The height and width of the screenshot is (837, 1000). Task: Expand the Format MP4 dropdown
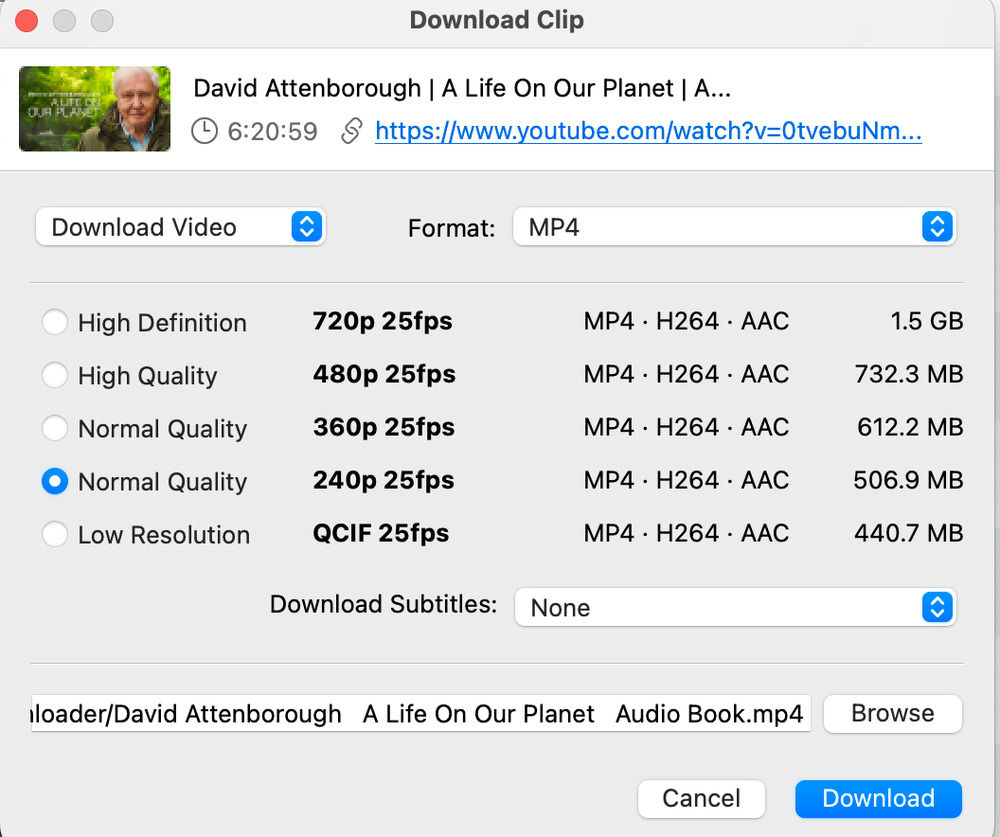735,227
